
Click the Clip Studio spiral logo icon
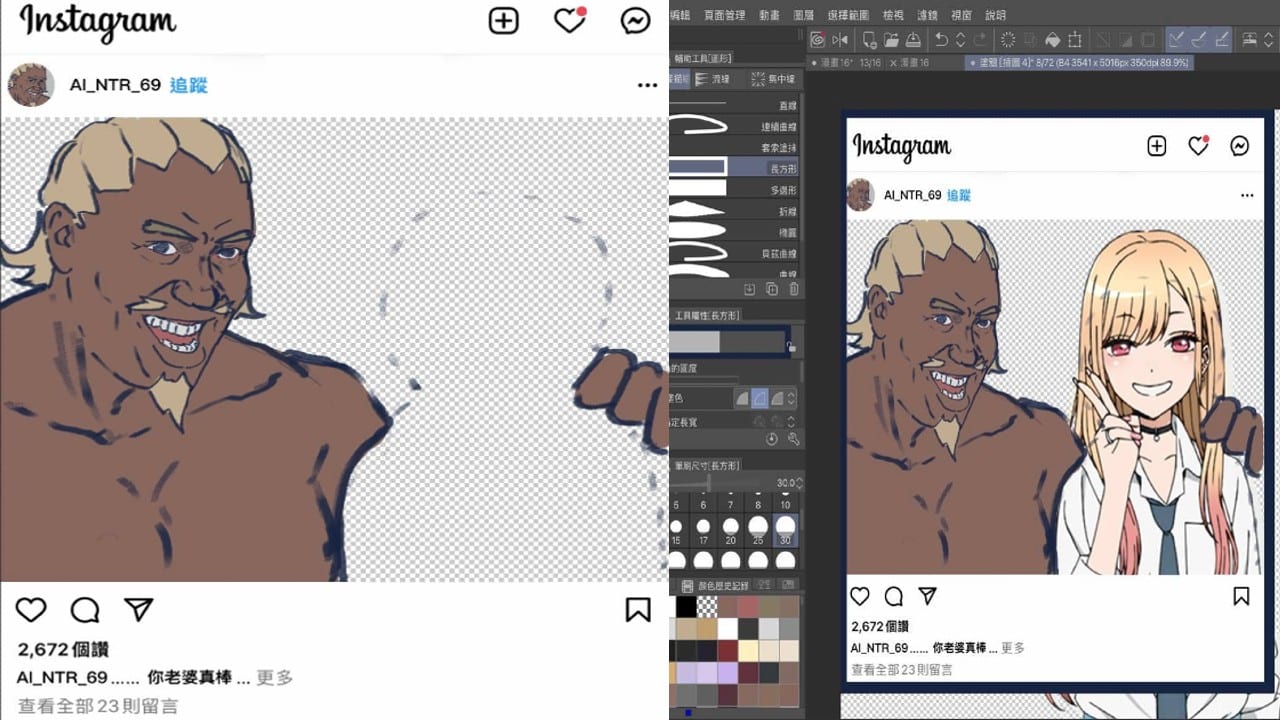coord(817,40)
